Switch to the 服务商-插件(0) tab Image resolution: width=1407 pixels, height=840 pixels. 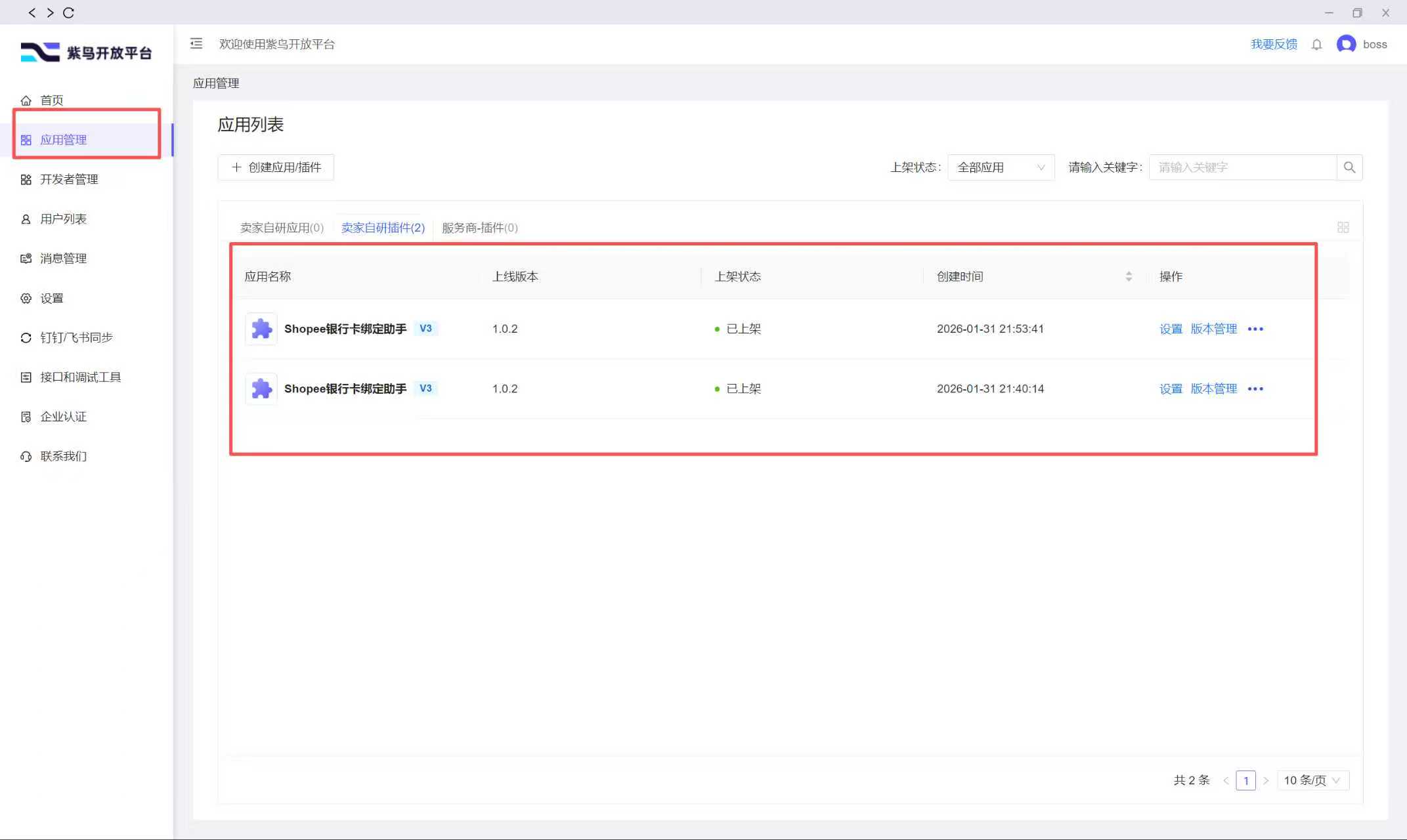(x=480, y=228)
